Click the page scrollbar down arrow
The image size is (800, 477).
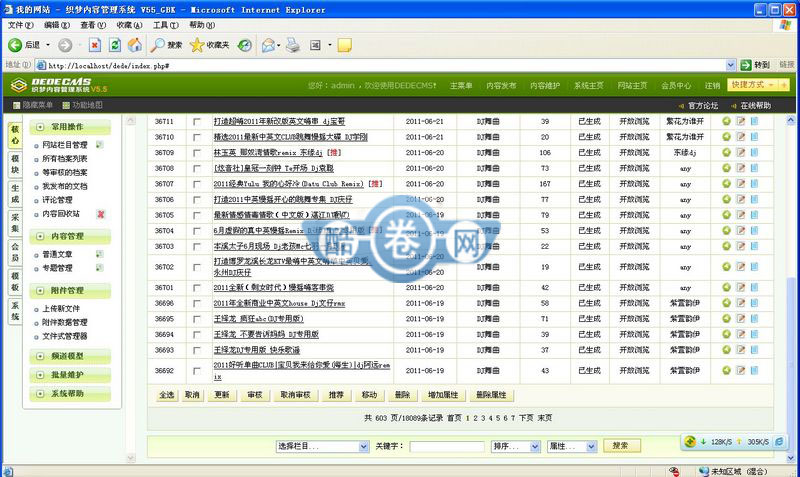pos(791,458)
